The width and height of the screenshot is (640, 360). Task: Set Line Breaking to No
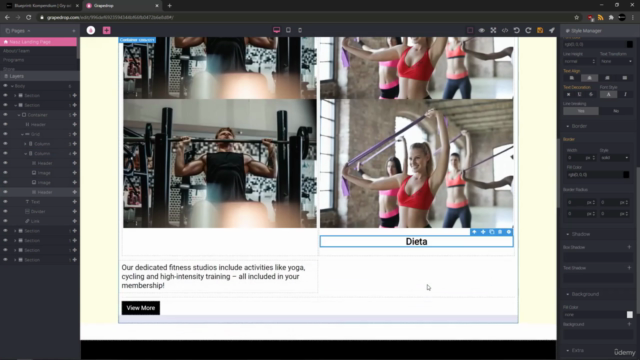click(x=616, y=111)
